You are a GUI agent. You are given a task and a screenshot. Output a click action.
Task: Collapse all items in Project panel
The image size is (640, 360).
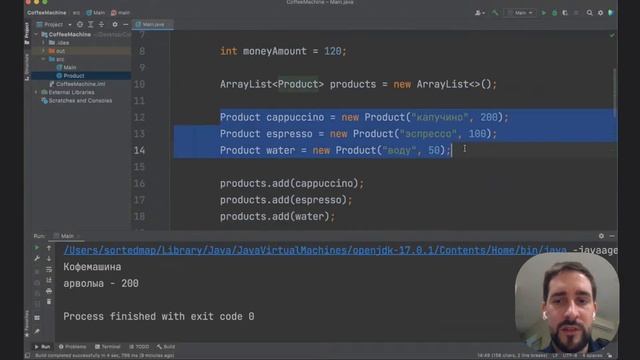(101, 24)
